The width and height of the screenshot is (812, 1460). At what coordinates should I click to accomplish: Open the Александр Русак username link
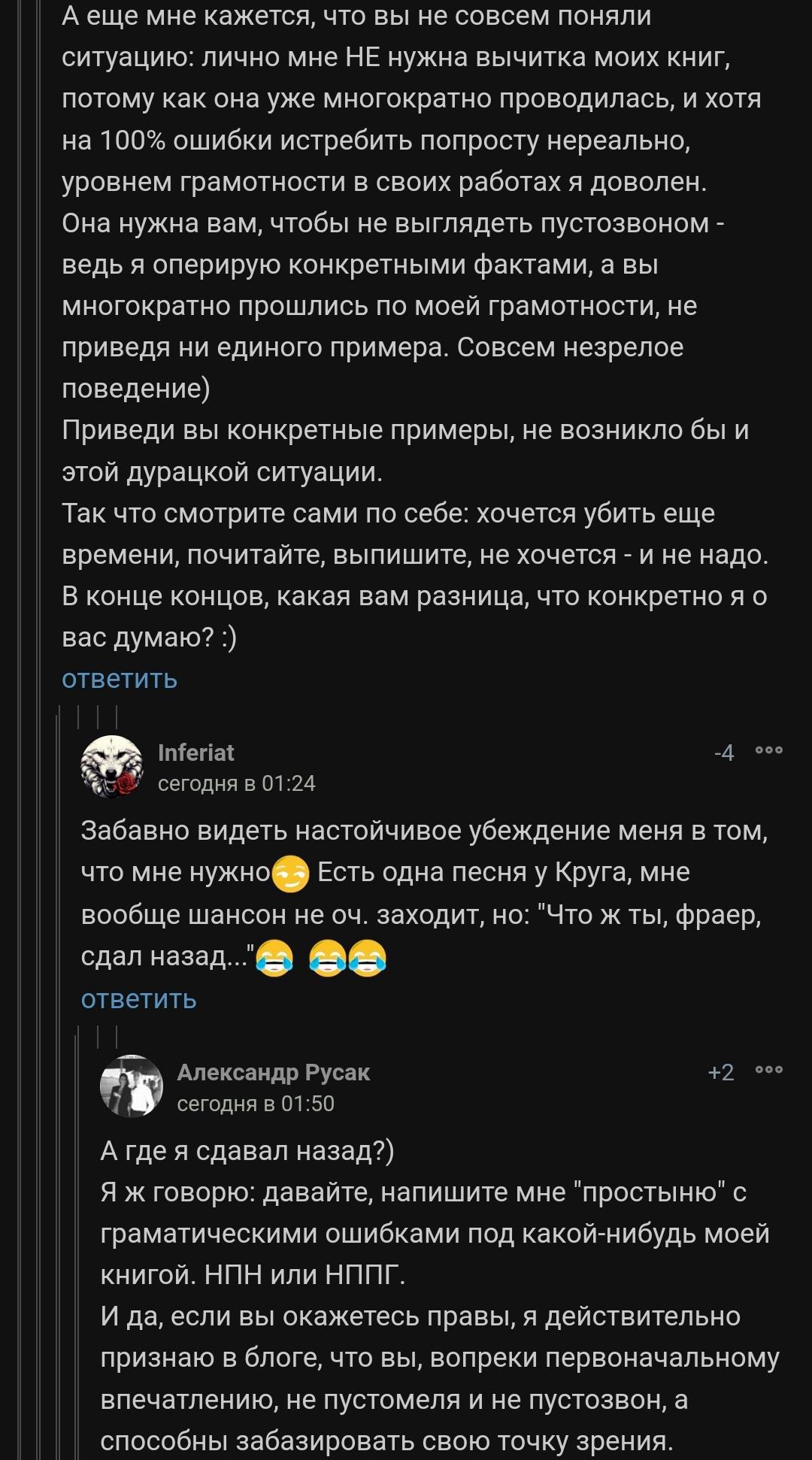pos(273,1072)
